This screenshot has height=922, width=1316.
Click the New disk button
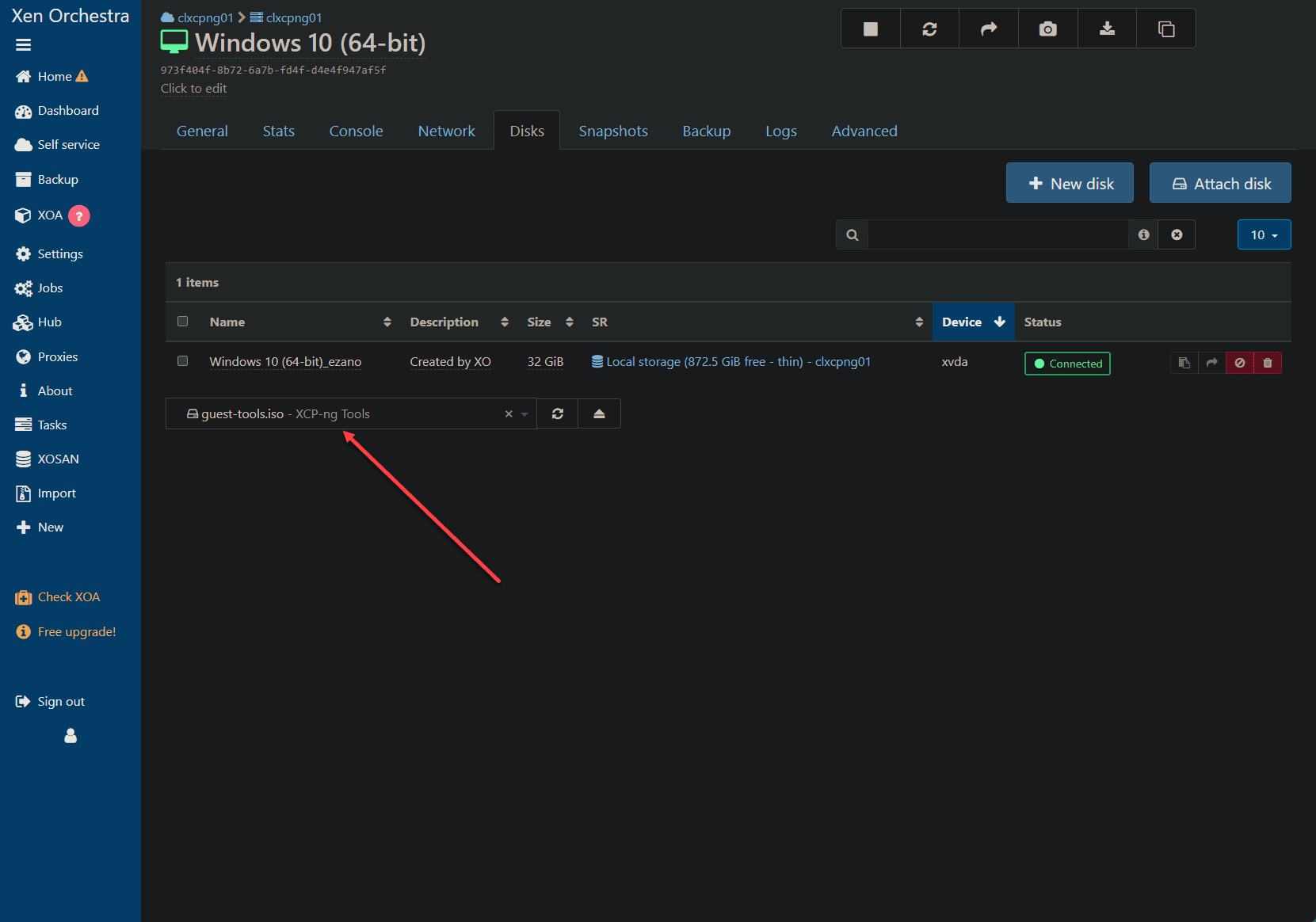(1070, 183)
